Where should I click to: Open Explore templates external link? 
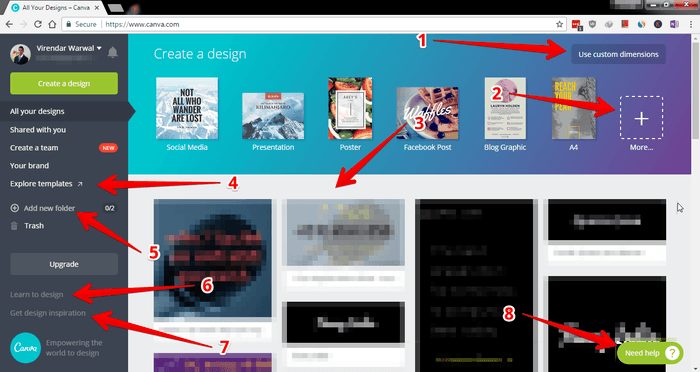46,184
